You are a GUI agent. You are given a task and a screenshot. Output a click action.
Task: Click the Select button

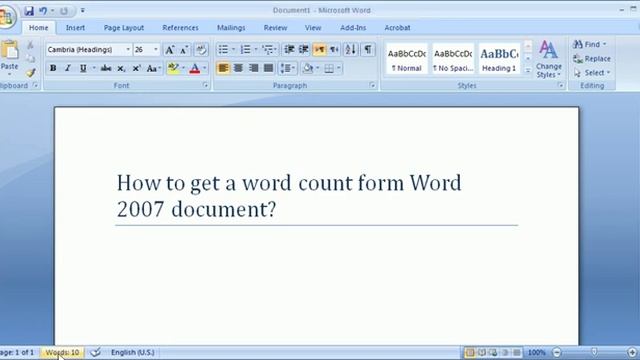pyautogui.click(x=591, y=73)
